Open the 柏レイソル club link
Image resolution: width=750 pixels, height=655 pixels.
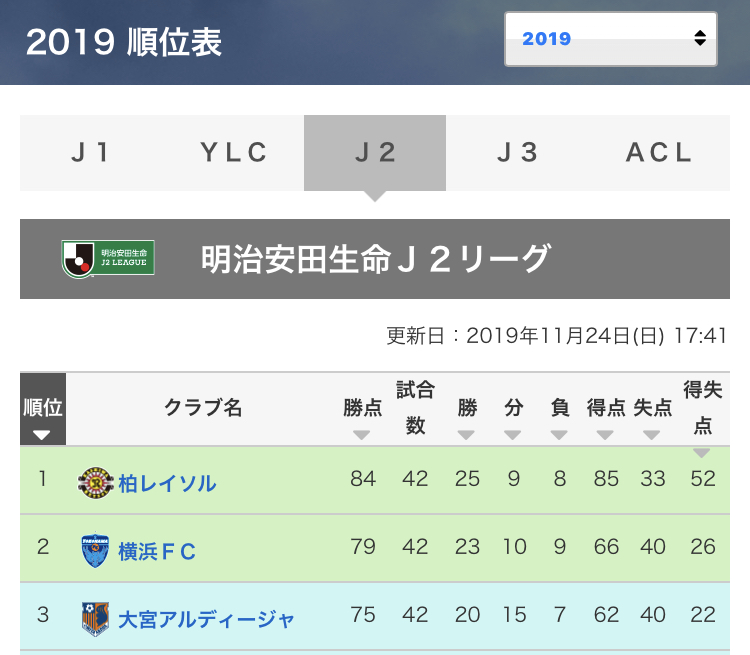point(167,484)
